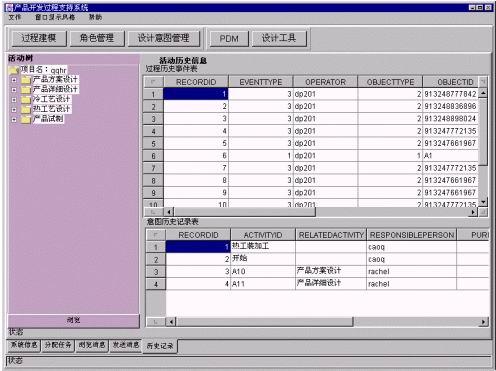496x371 pixels.
Task: Open 设计意图管理 module
Action: click(164, 38)
